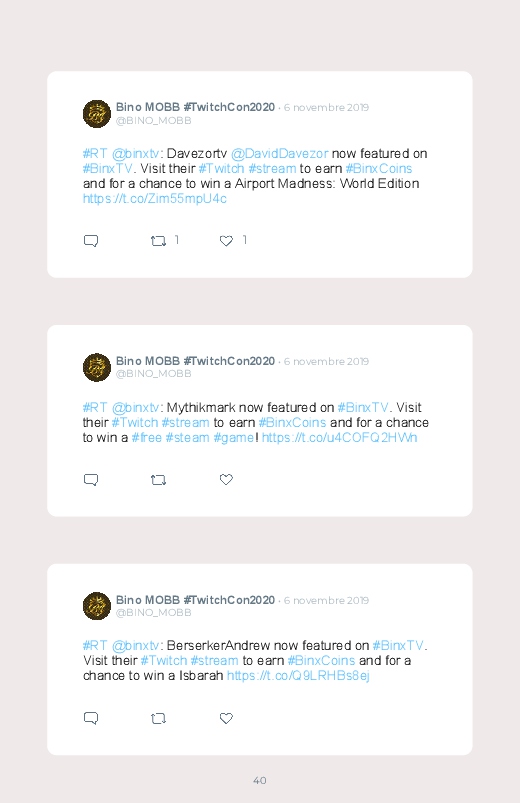This screenshot has width=520, height=803.
Task: Retweet the Davezortv featured tweet
Action: pyautogui.click(x=158, y=241)
